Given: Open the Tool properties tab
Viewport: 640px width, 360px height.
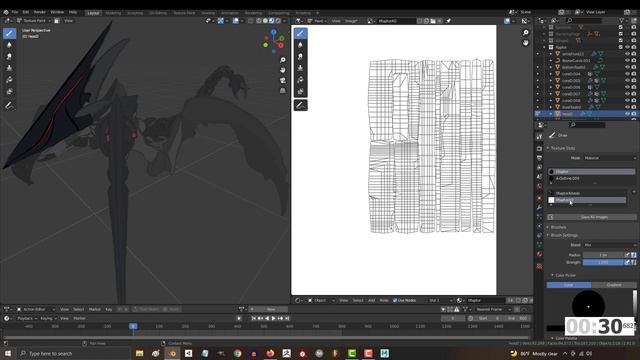Looking at the screenshot, I should tap(539, 137).
